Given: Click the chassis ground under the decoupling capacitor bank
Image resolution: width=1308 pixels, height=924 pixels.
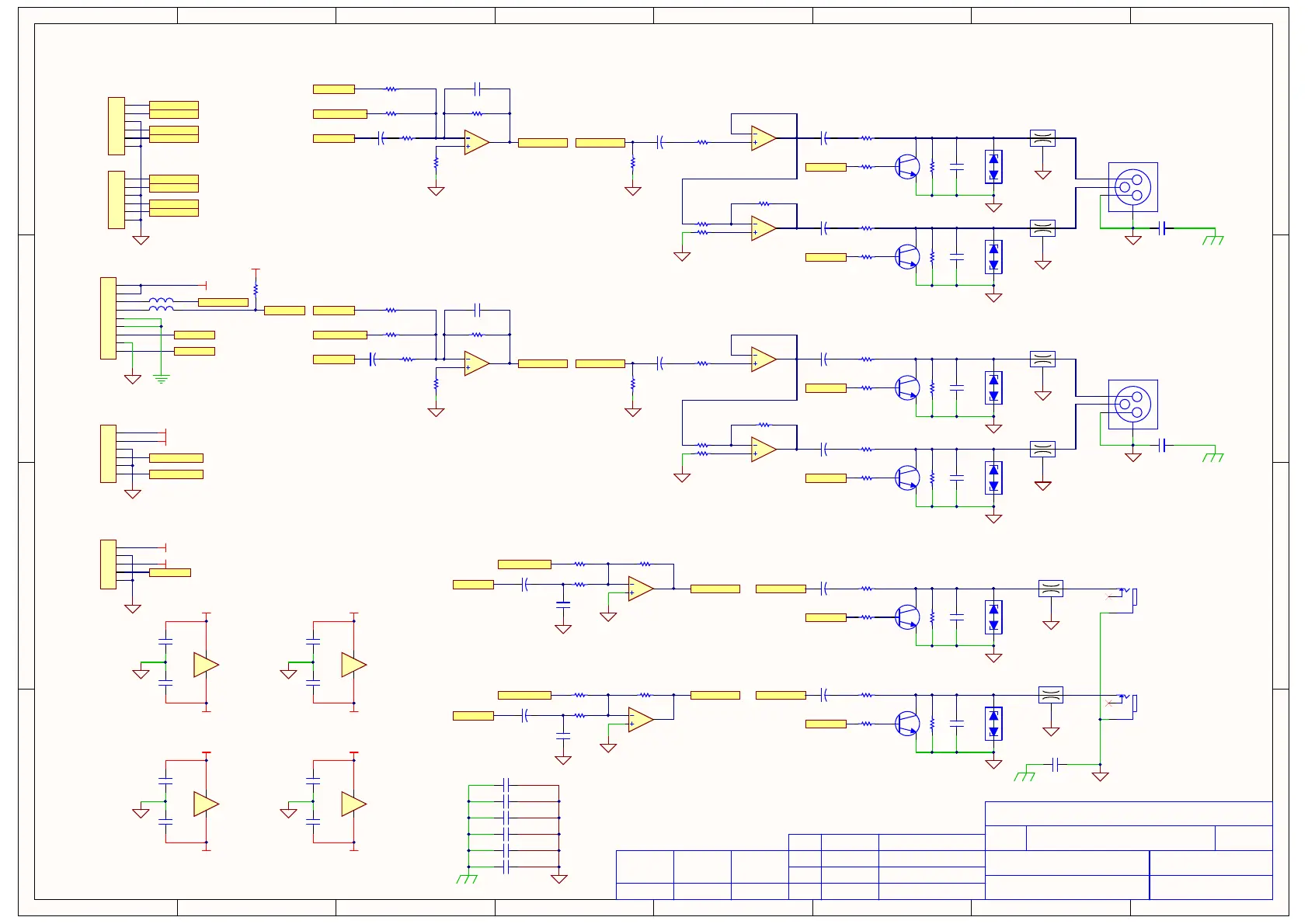Looking at the screenshot, I should pyautogui.click(x=467, y=878).
